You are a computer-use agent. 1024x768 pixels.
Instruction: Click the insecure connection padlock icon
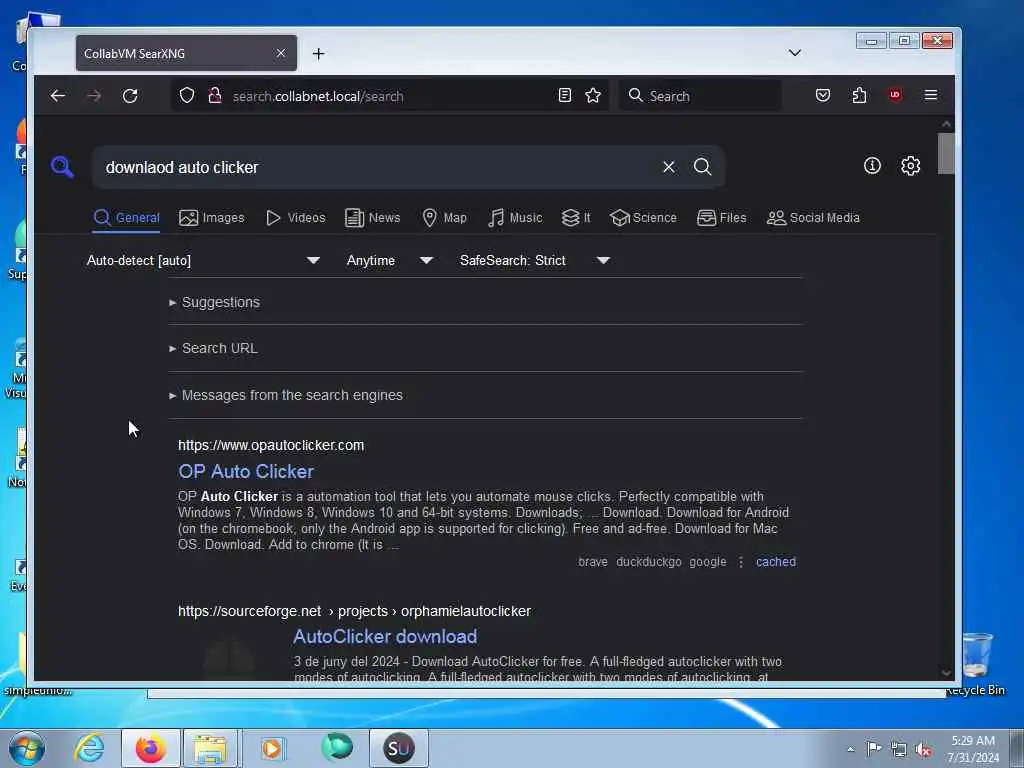tap(214, 96)
